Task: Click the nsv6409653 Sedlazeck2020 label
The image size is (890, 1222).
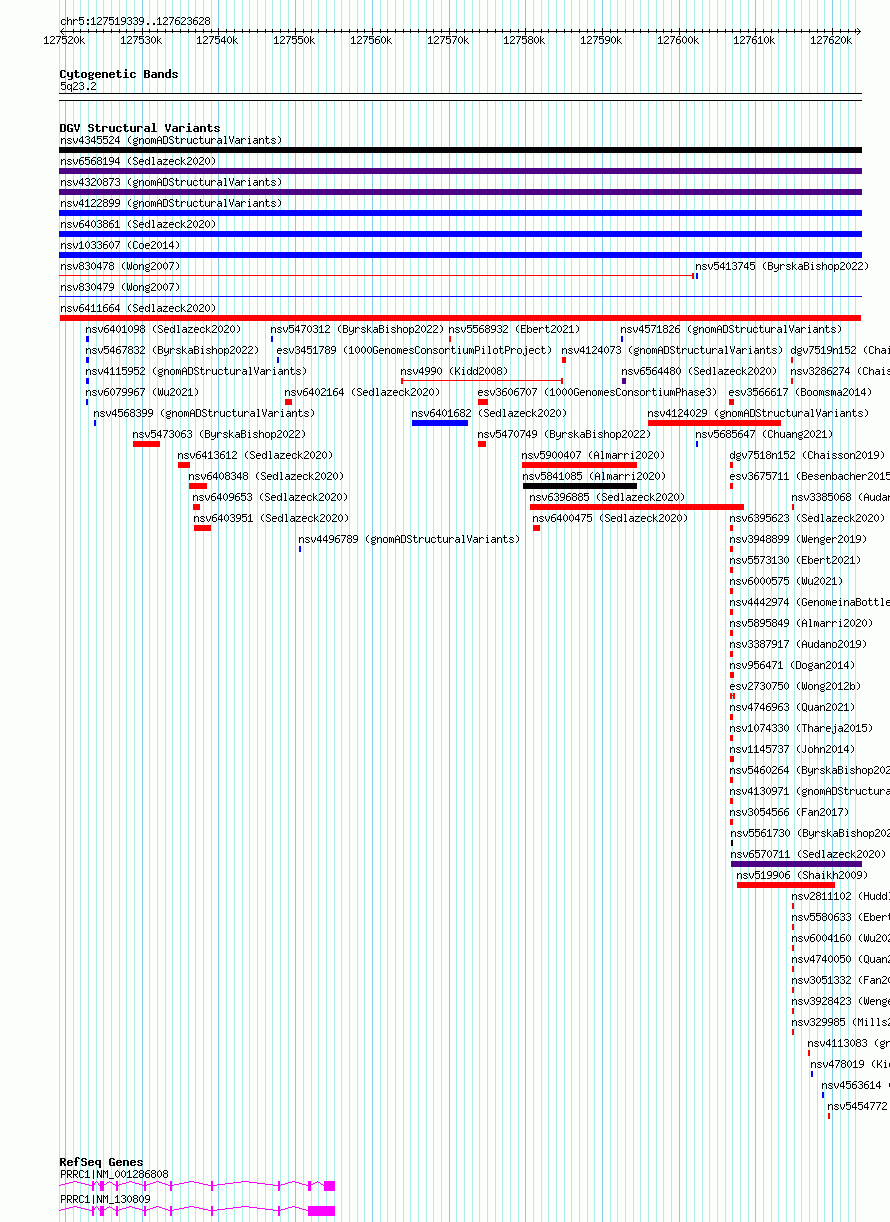Action: (270, 497)
